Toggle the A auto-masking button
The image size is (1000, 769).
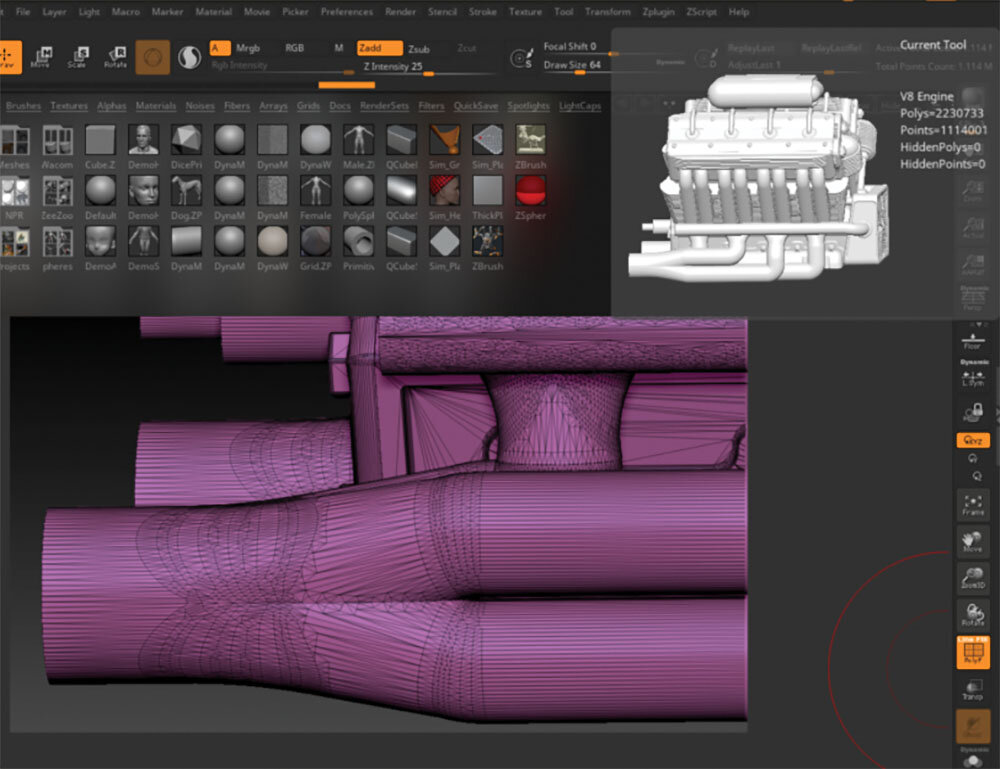(219, 48)
